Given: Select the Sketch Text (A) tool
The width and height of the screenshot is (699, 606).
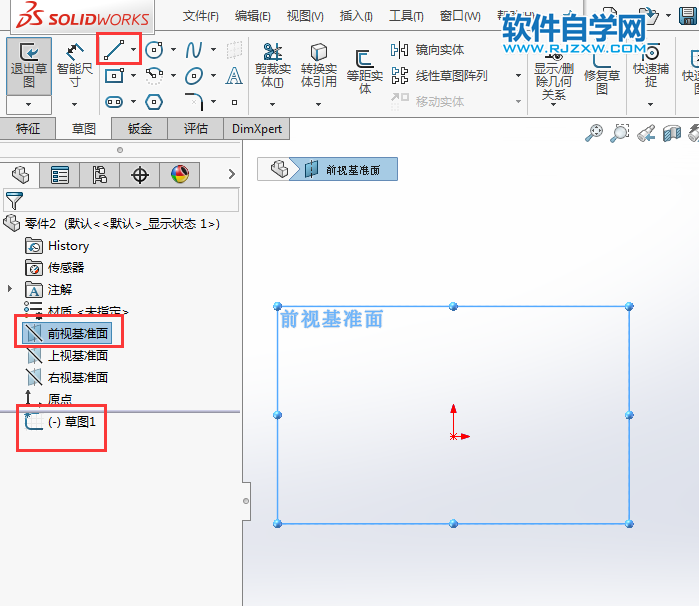Looking at the screenshot, I should [234, 76].
